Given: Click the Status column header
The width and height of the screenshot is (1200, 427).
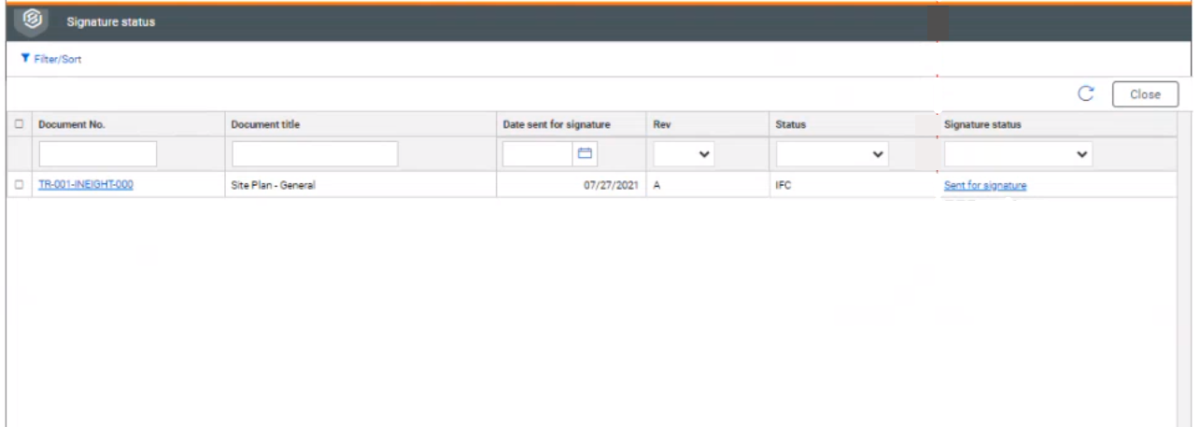Looking at the screenshot, I should [790, 125].
